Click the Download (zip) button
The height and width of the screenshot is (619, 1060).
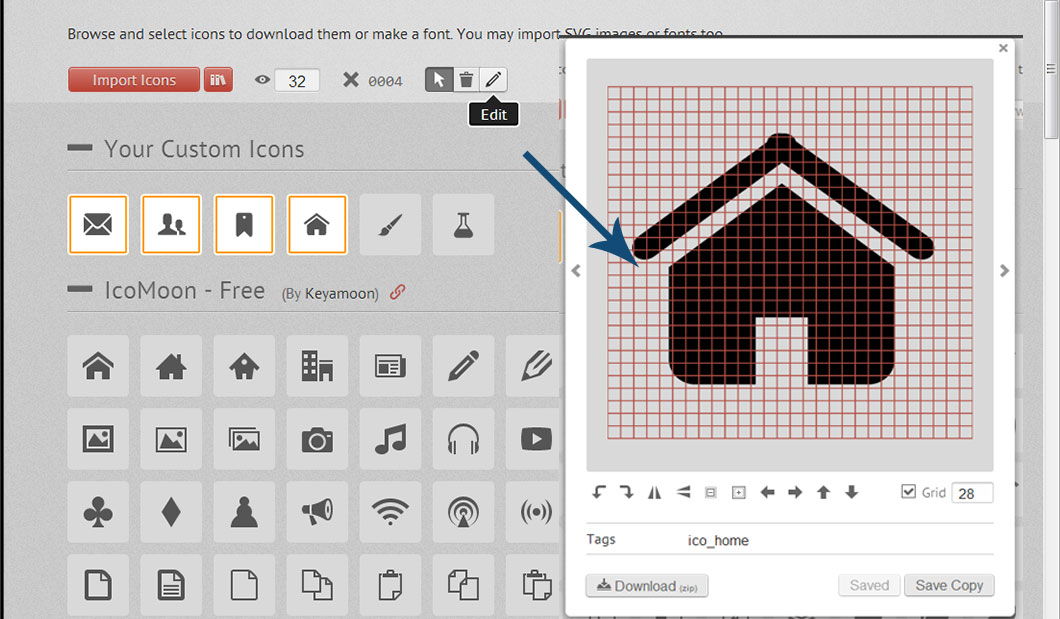point(647,586)
